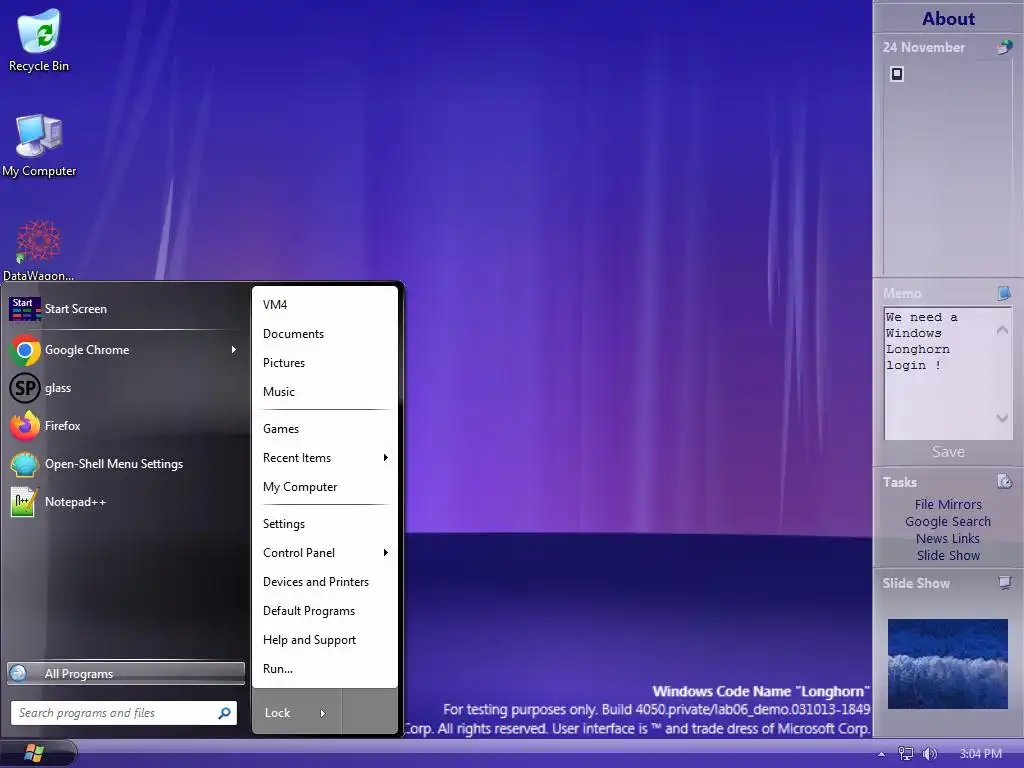Image resolution: width=1024 pixels, height=768 pixels.
Task: Expand Control Panel submenu arrow
Action: pyautogui.click(x=385, y=553)
